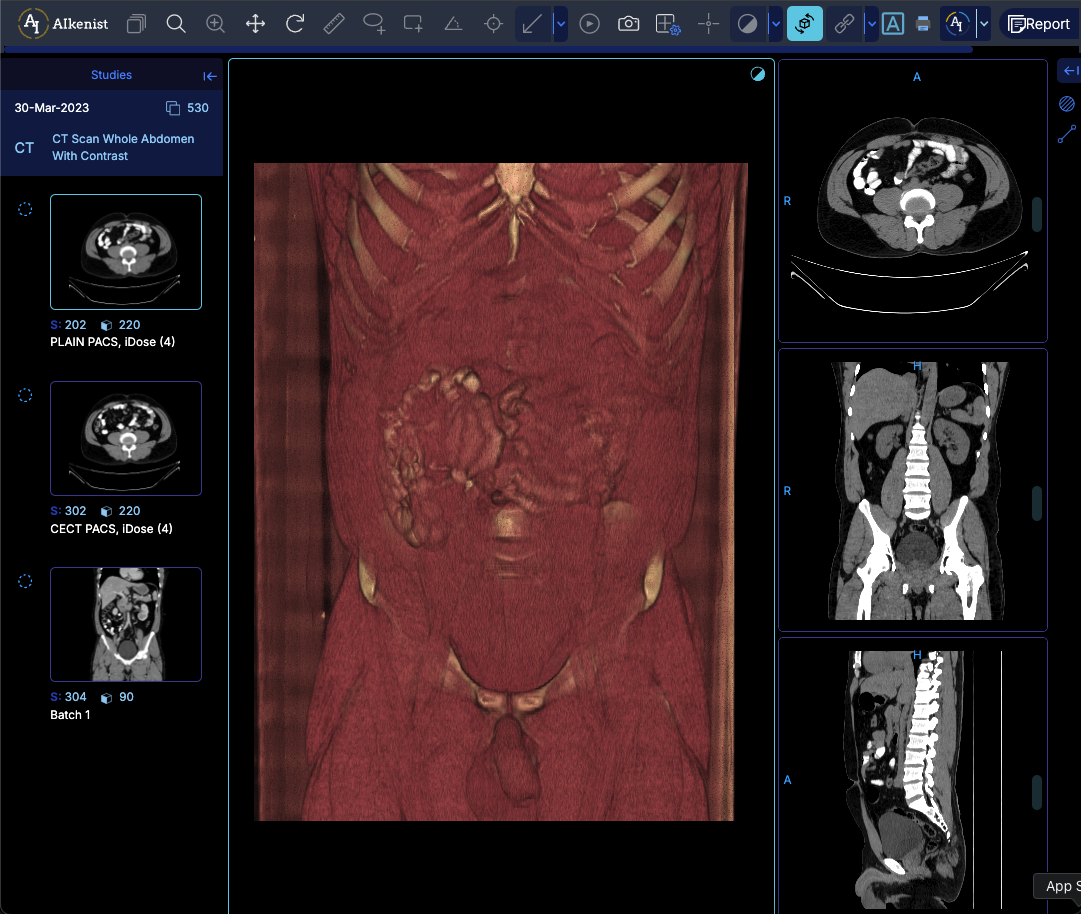
Task: Toggle the 3D rotate mode
Action: click(805, 23)
